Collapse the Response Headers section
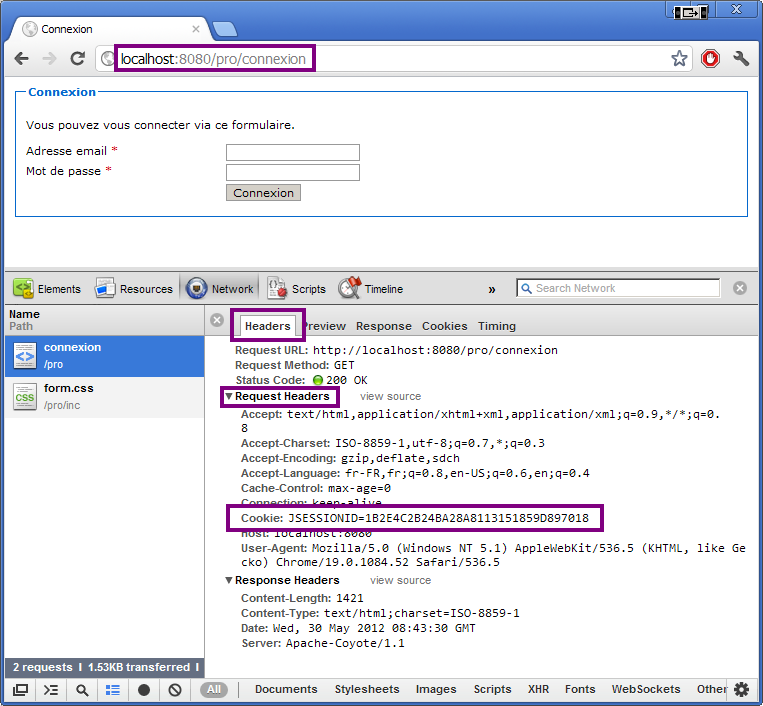Viewport: 763px width, 706px height. pos(228,581)
